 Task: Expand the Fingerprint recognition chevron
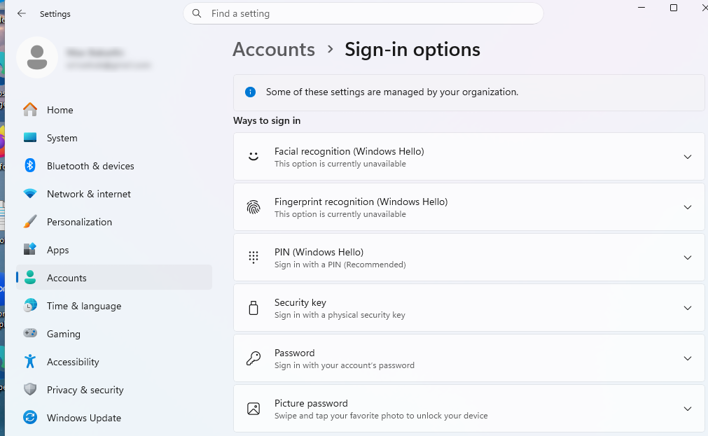coord(687,208)
